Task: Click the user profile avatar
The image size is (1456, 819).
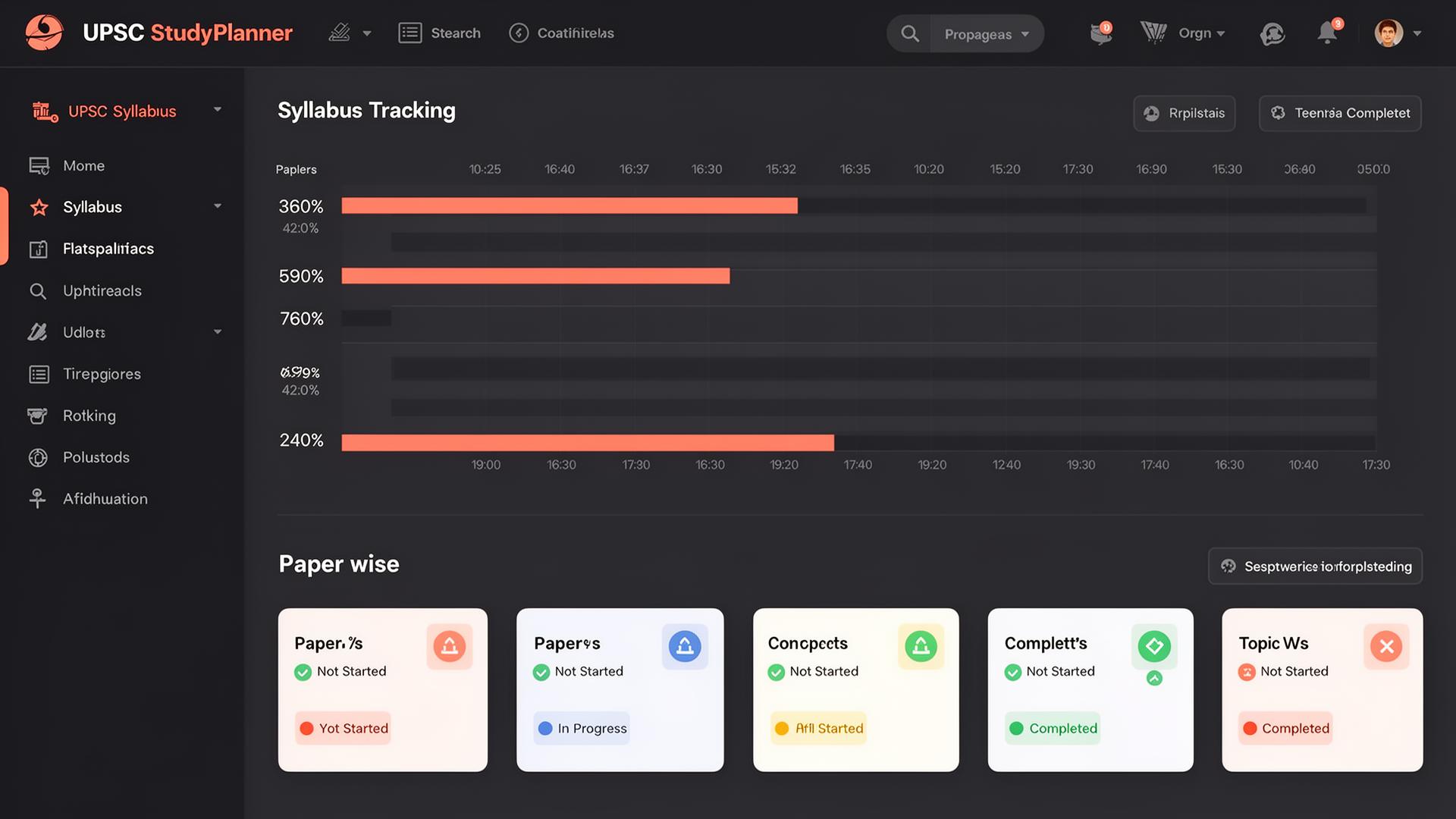Action: (1389, 33)
